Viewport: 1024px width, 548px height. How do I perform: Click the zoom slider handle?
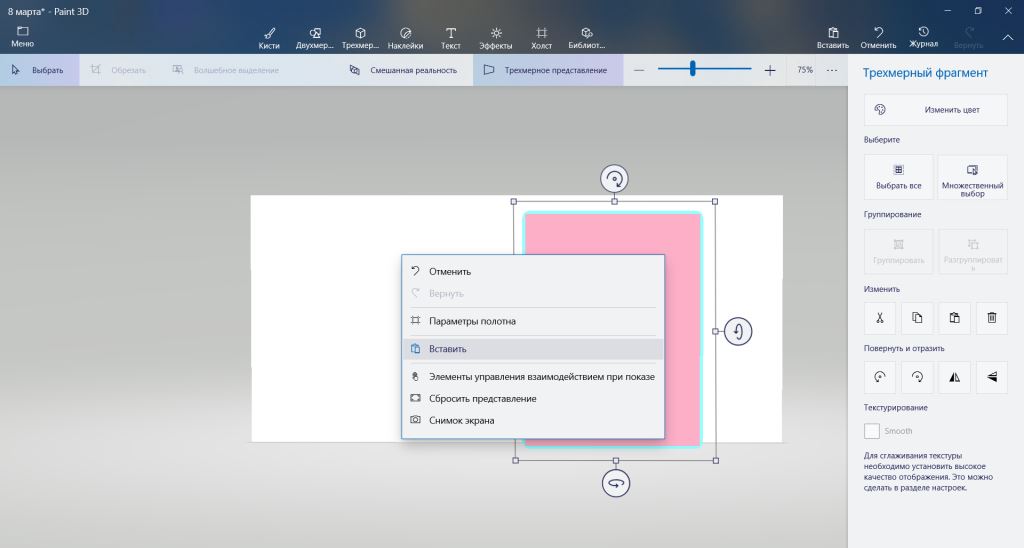pyautogui.click(x=692, y=69)
